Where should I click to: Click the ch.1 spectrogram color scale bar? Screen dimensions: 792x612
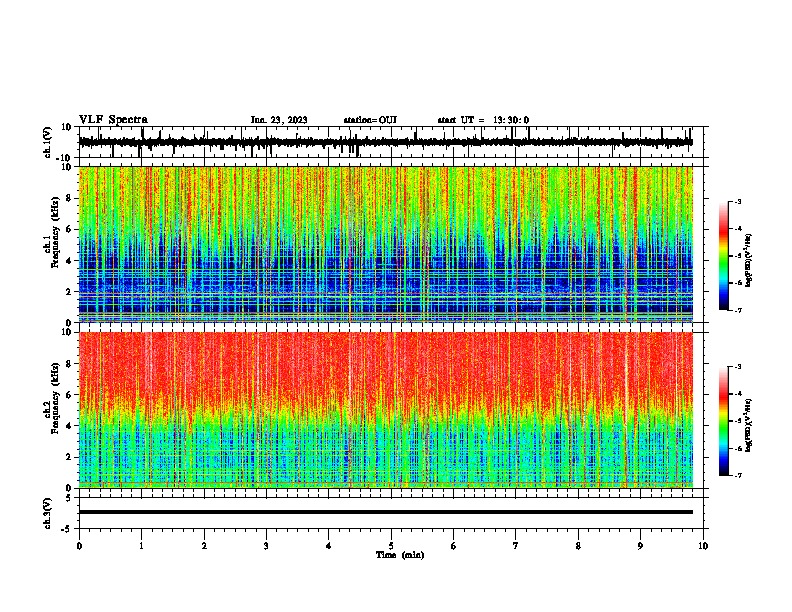click(x=724, y=256)
